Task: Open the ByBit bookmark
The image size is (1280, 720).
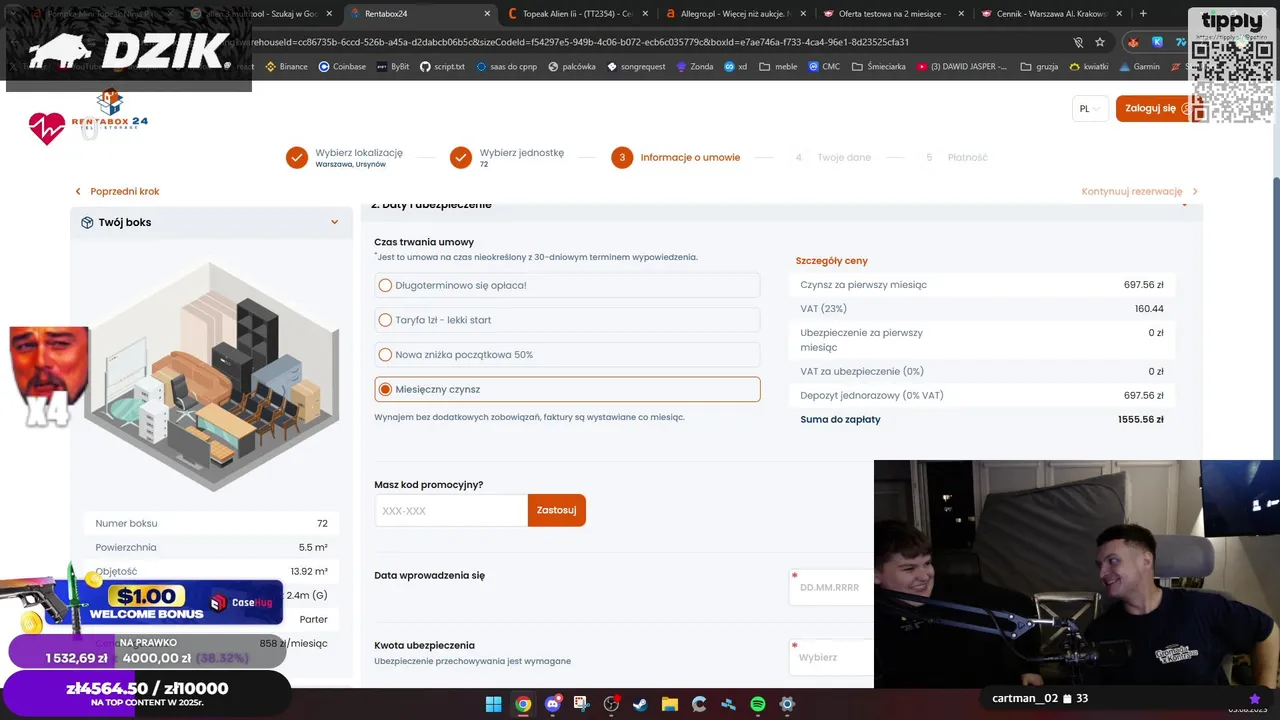Action: point(392,66)
